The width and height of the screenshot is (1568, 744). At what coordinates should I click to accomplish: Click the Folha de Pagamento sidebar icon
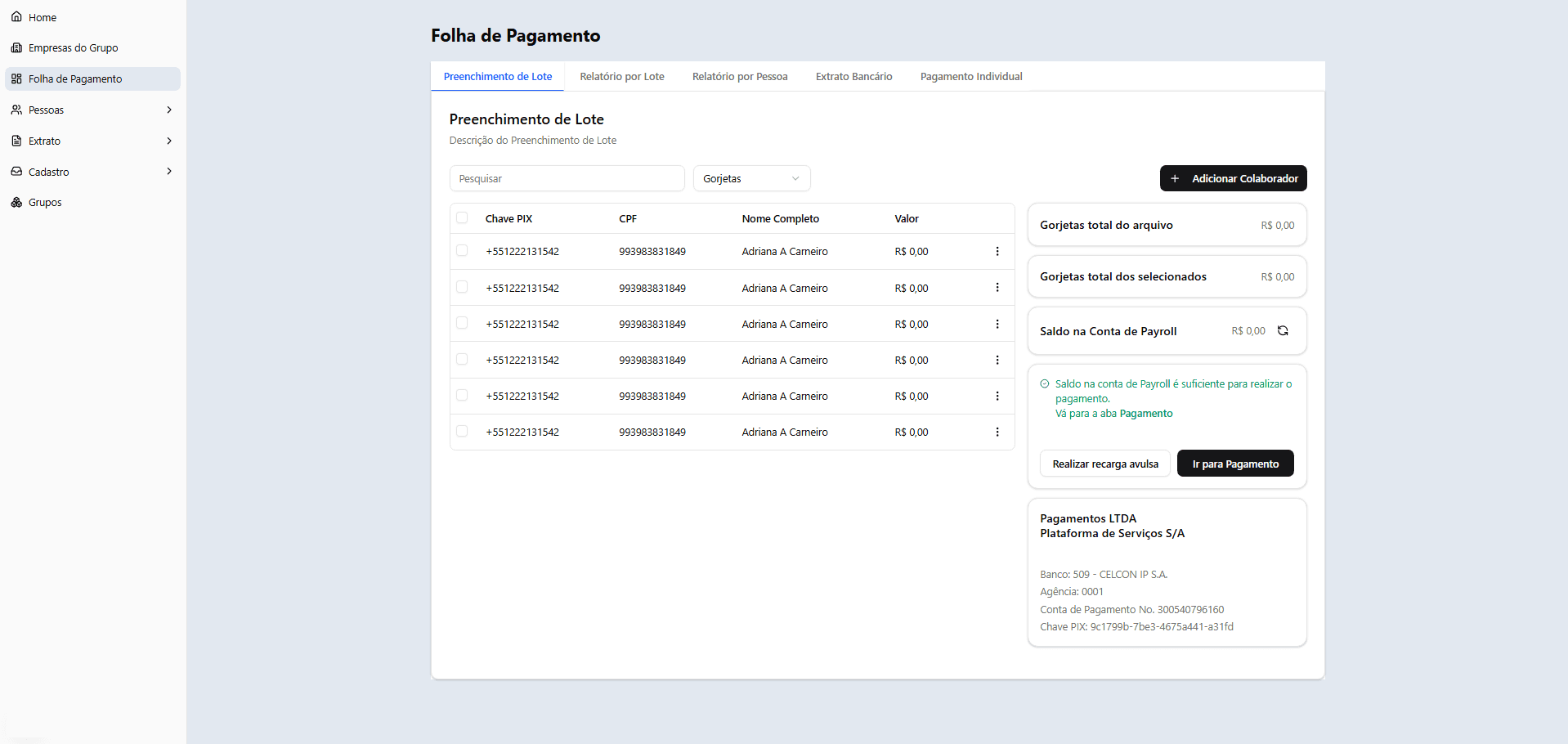(x=16, y=79)
